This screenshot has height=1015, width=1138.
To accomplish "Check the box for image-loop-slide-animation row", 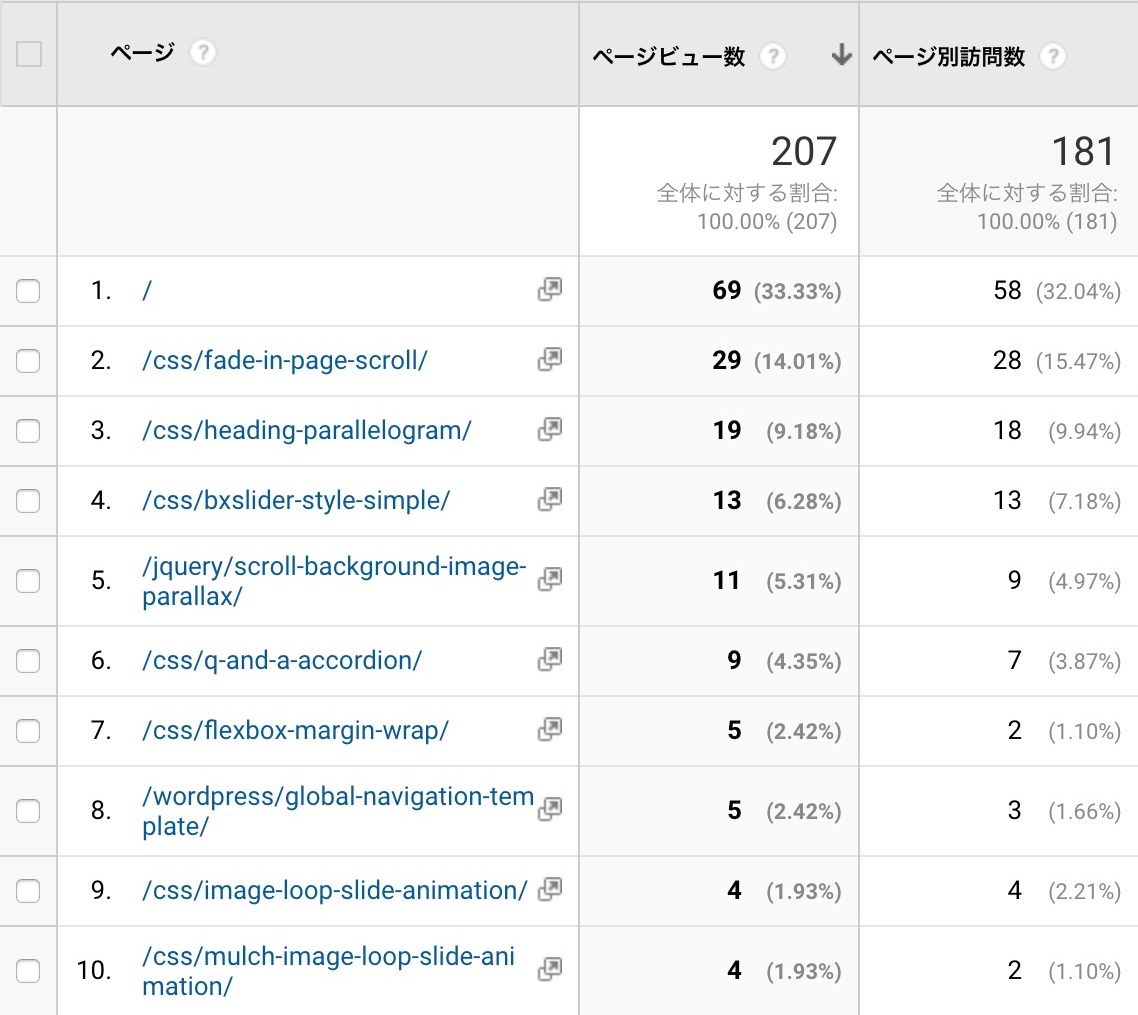I will [x=28, y=891].
